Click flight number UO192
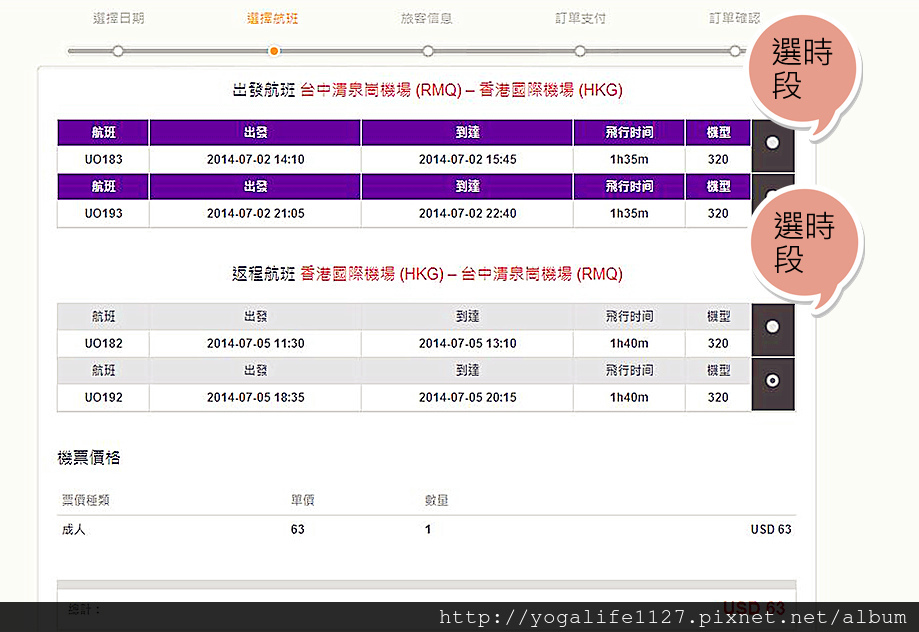The width and height of the screenshot is (919, 632). pos(104,397)
